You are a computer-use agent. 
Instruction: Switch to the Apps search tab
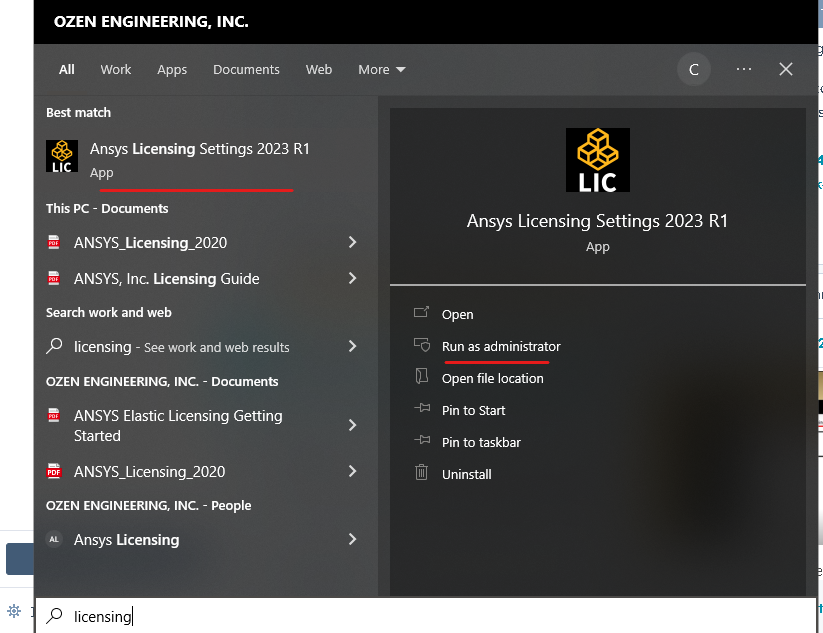[x=172, y=69]
